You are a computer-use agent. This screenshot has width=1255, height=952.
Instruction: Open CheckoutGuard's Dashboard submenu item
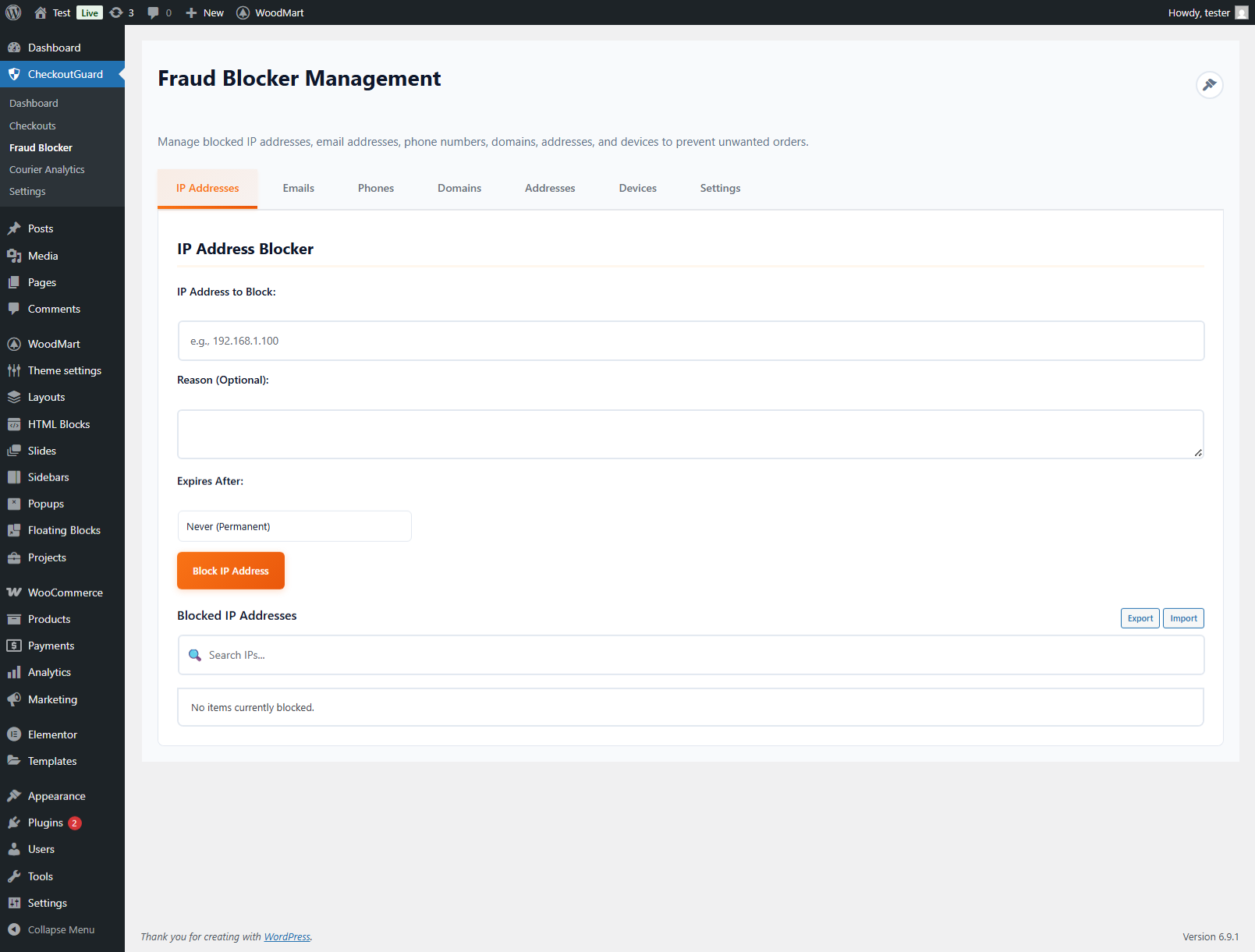click(34, 103)
